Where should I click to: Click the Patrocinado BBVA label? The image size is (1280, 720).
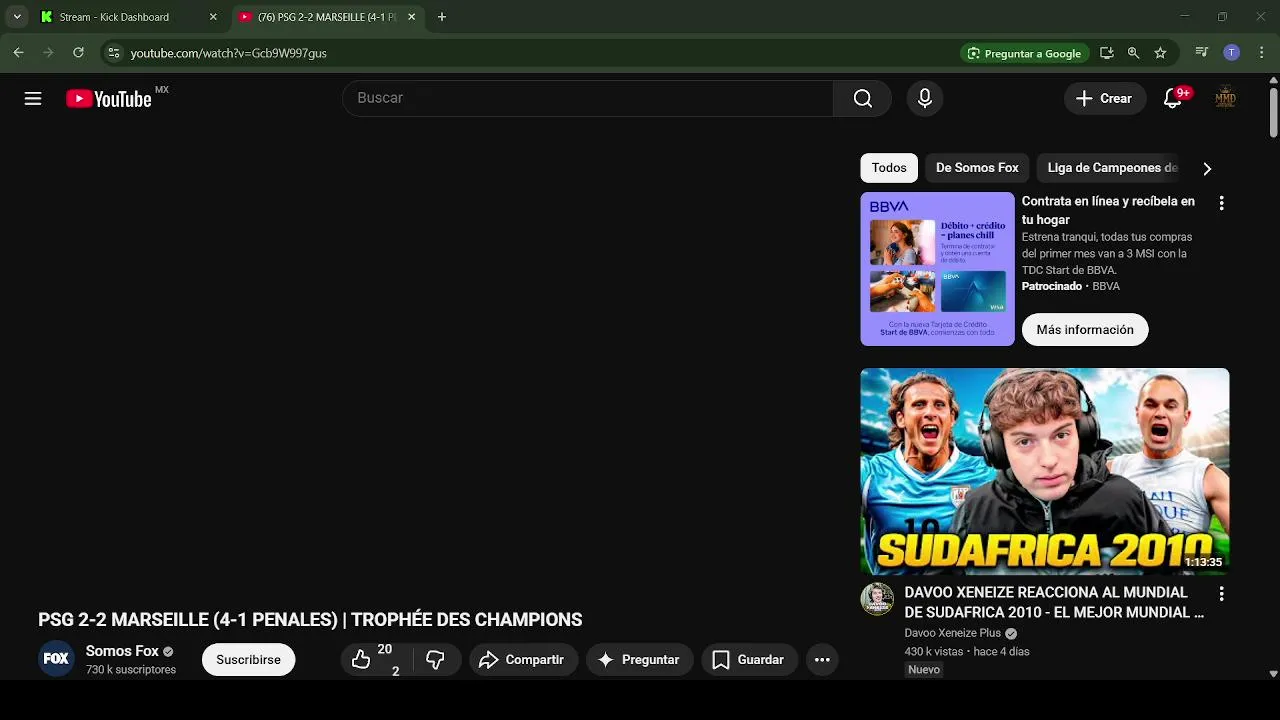(1070, 286)
